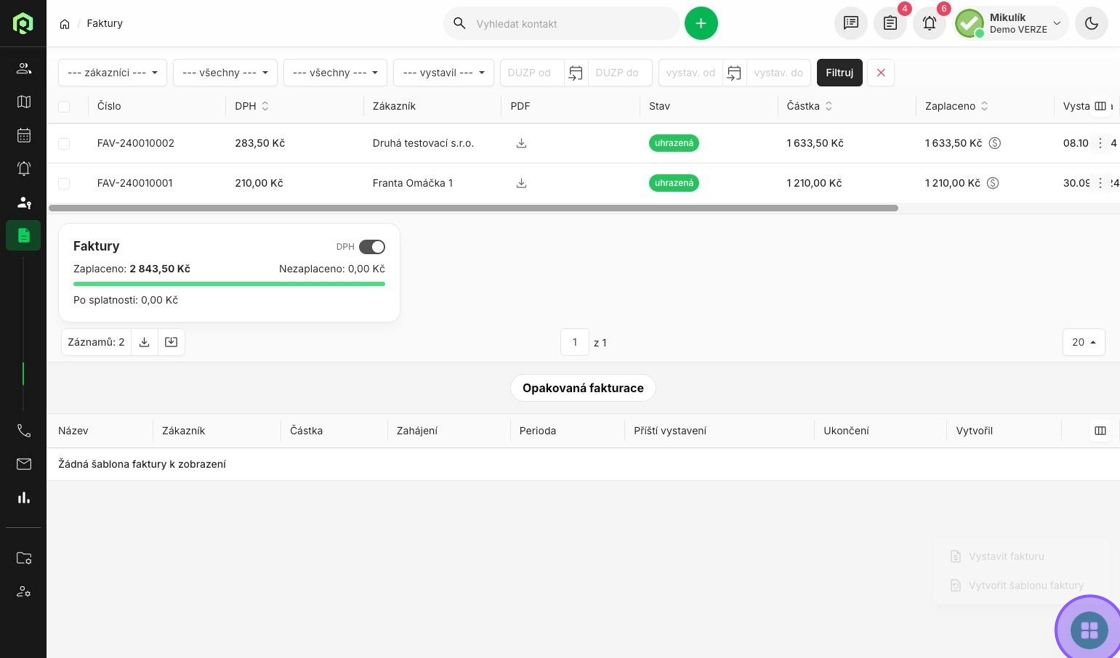The image size is (1120, 658).
Task: Click the horizontal scrollbar under invoices table
Action: [474, 208]
